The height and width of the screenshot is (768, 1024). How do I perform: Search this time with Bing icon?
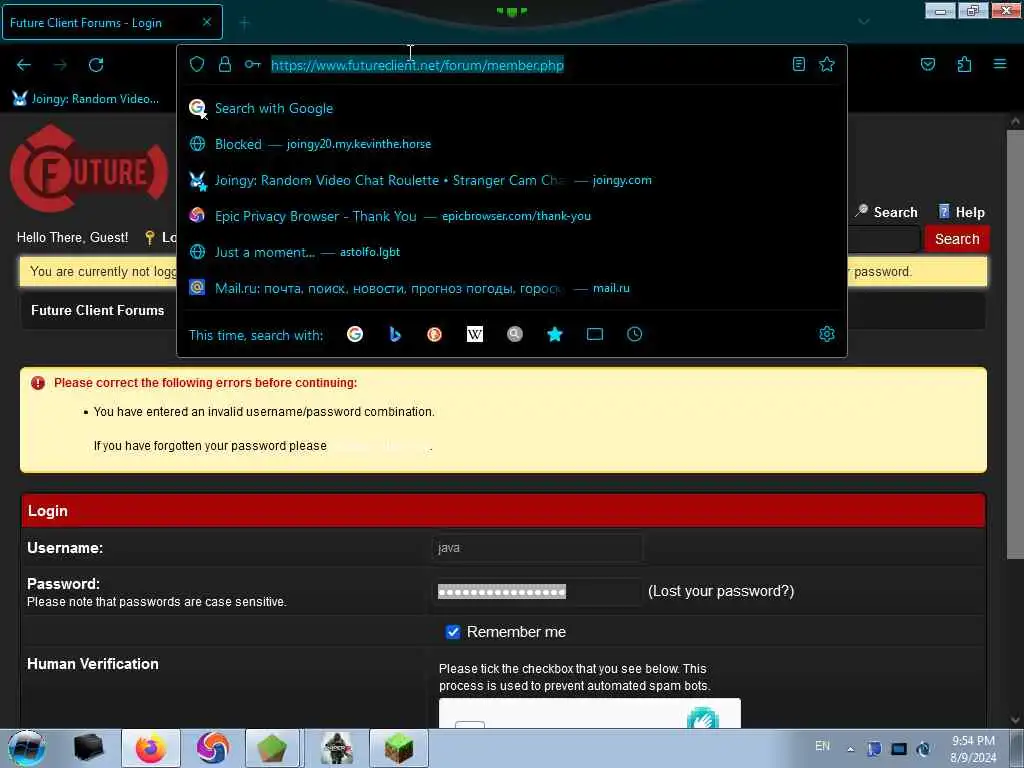click(394, 334)
